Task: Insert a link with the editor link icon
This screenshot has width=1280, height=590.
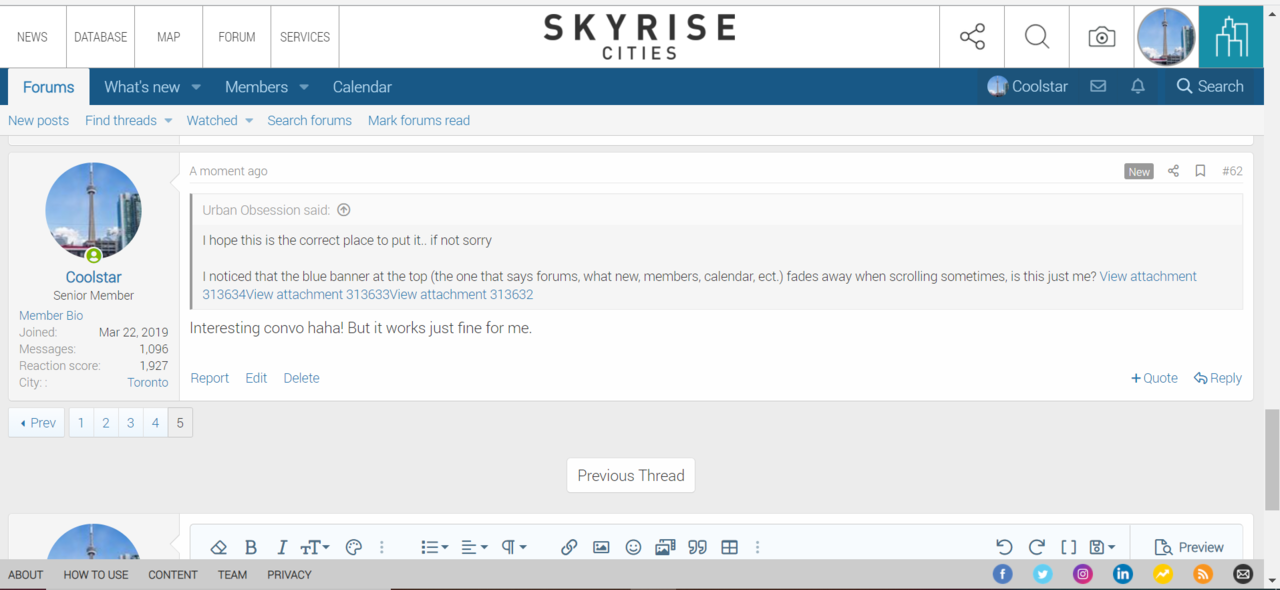Action: pyautogui.click(x=569, y=547)
